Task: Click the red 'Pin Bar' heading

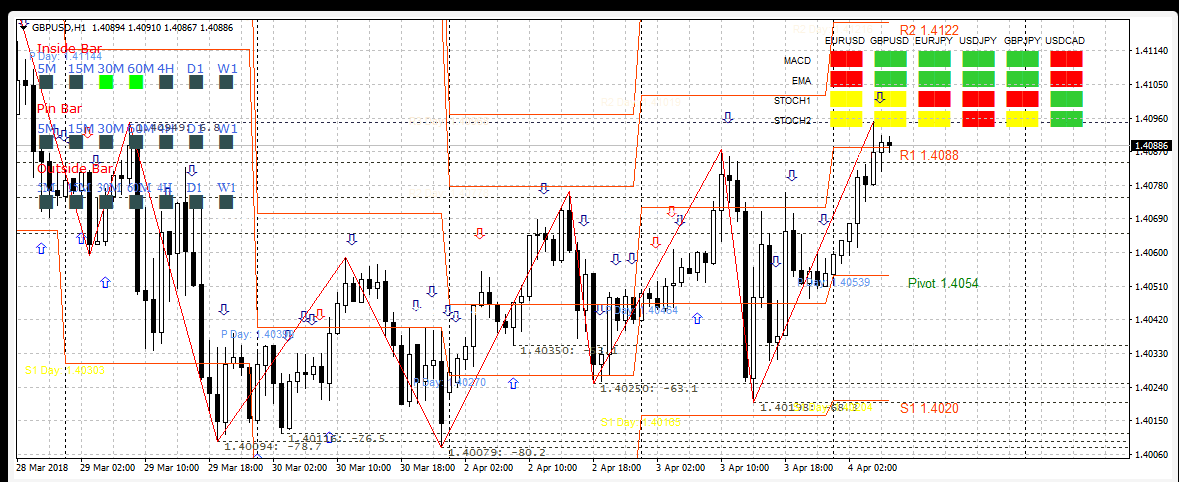Action: click(59, 109)
